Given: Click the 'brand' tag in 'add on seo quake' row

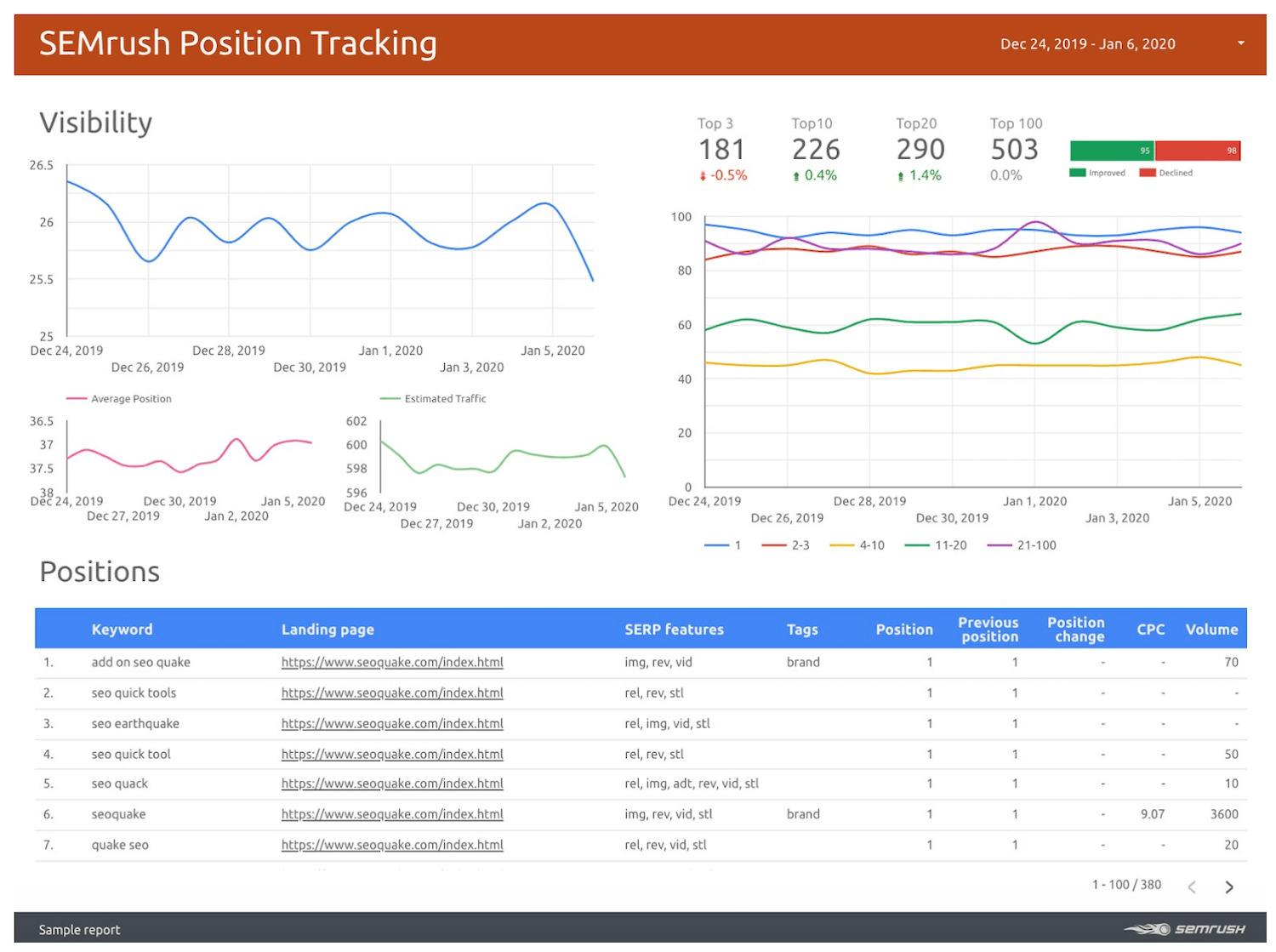Looking at the screenshot, I should tap(803, 663).
